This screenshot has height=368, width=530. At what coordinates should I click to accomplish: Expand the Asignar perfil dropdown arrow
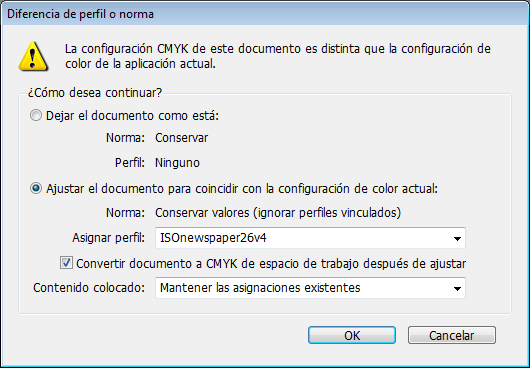(x=457, y=239)
